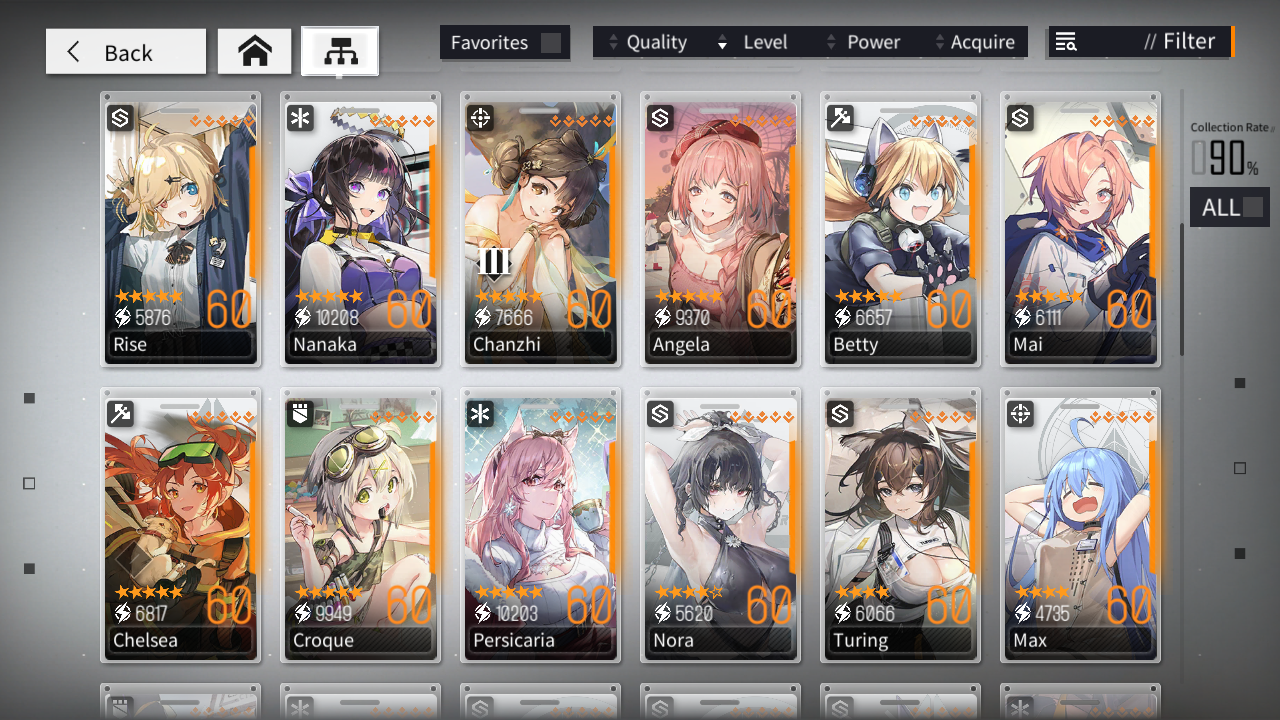Toggle the Favorites checkbox
The image size is (1280, 720).
pyautogui.click(x=551, y=43)
